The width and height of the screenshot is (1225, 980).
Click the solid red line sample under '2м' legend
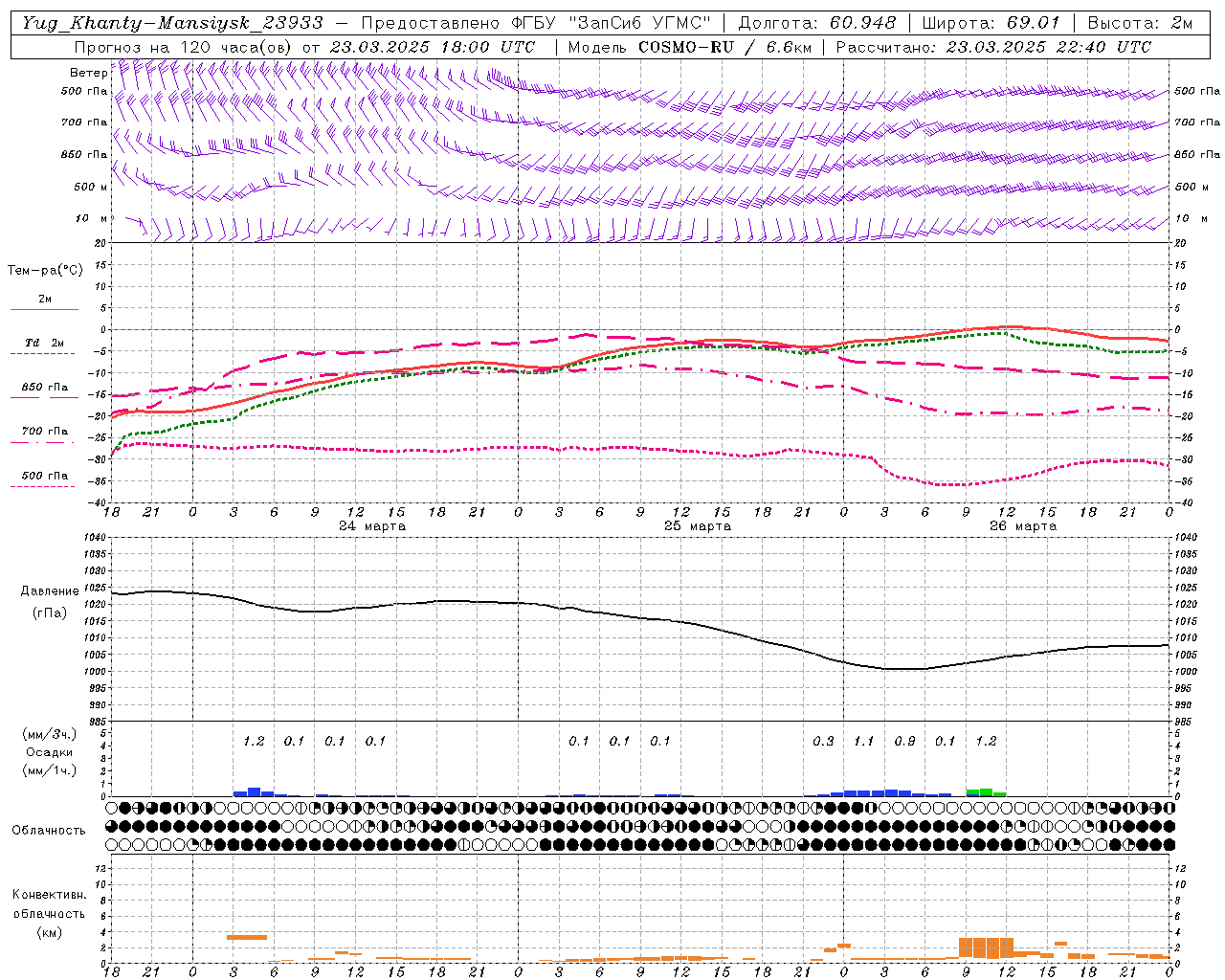44,310
